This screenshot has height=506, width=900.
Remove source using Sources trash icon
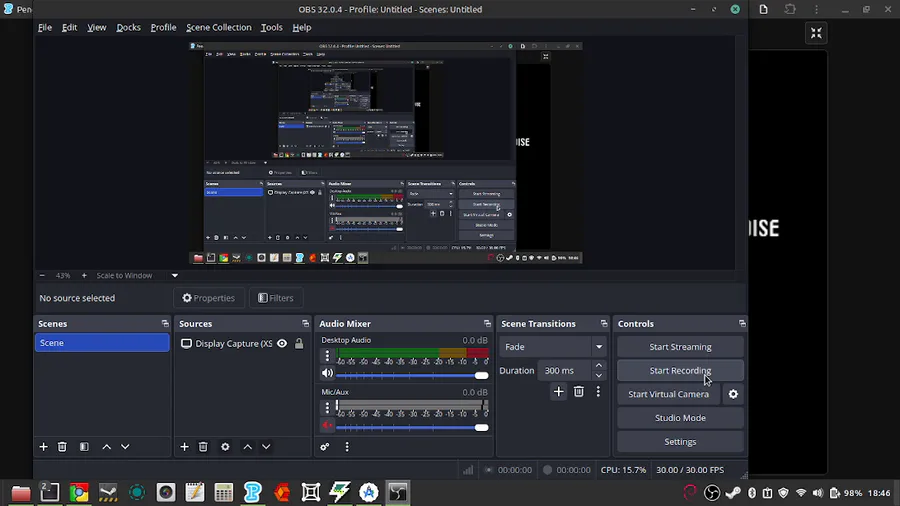coord(203,446)
